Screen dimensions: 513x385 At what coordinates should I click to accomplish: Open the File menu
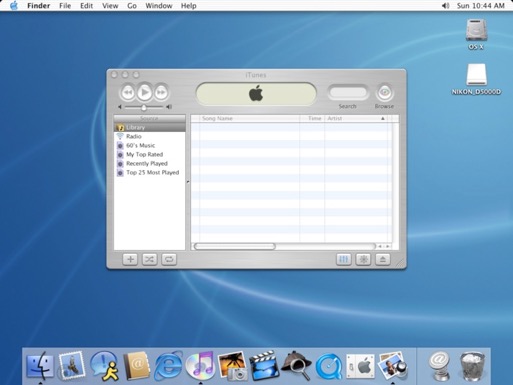[x=65, y=6]
